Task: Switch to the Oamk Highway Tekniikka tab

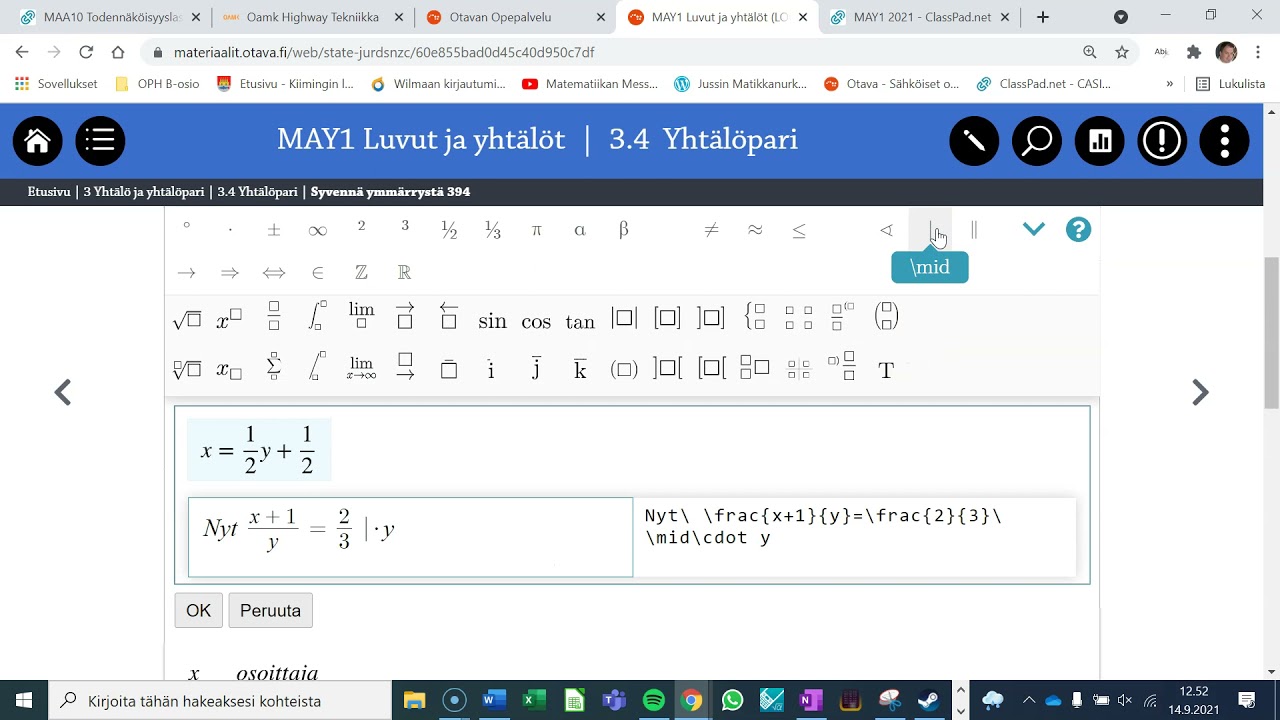Action: coord(313,17)
